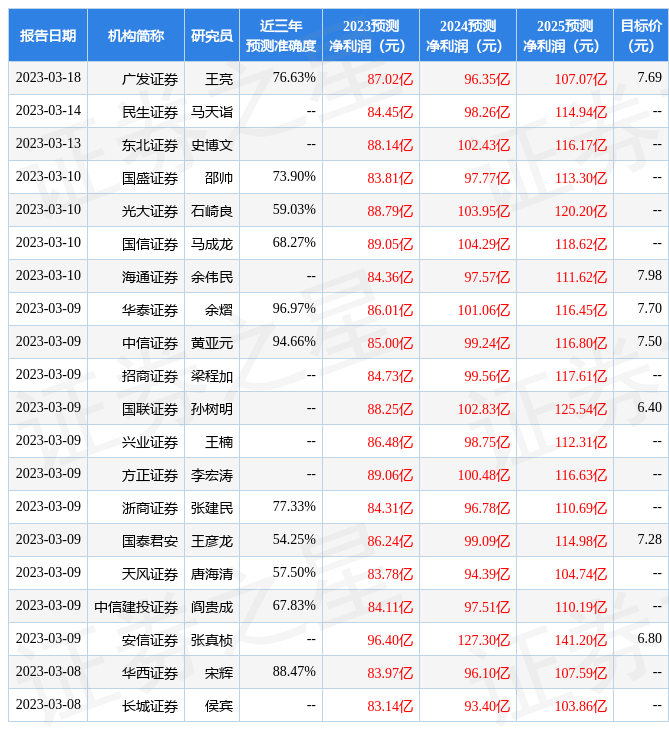Screen dimensions: 669x730
Task: Click the 研究员 column header
Action: pyautogui.click(x=212, y=35)
